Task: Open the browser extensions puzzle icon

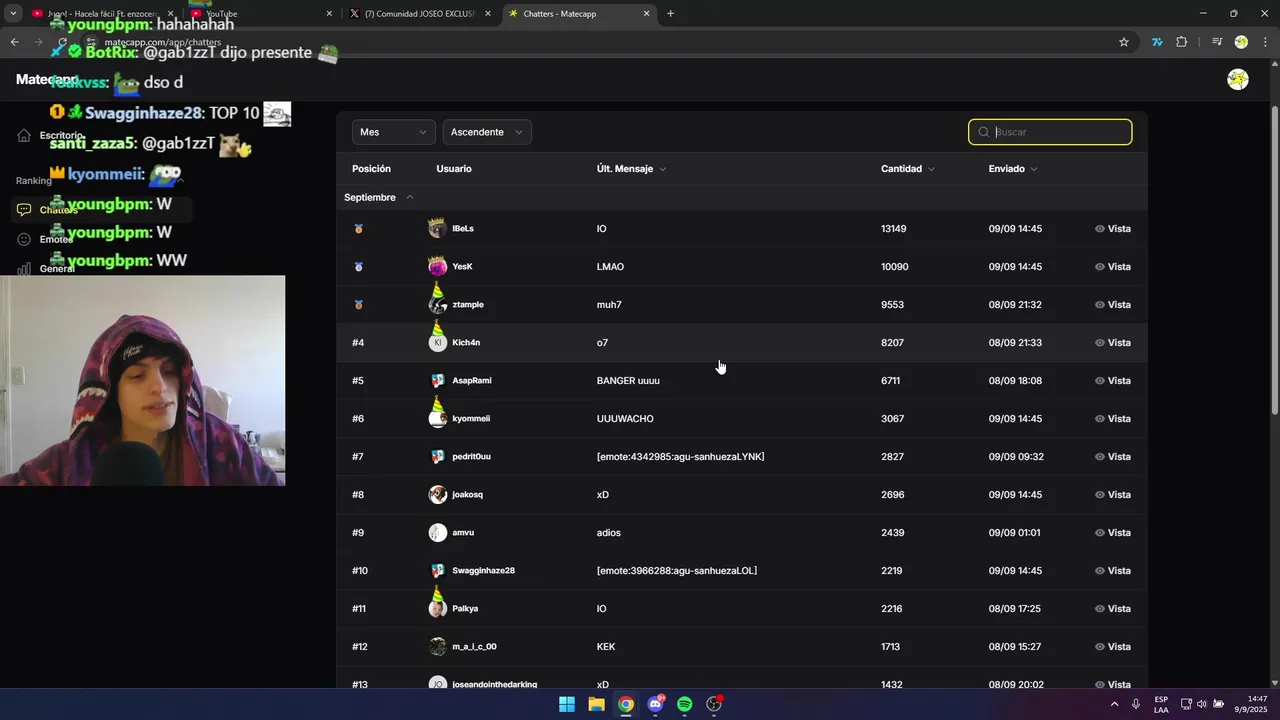Action: click(x=1182, y=42)
